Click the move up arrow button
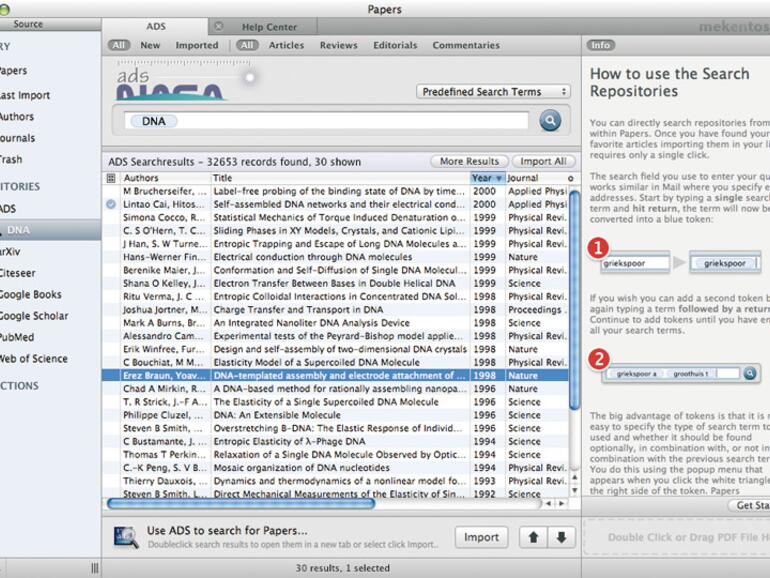770x578 pixels. (x=533, y=537)
